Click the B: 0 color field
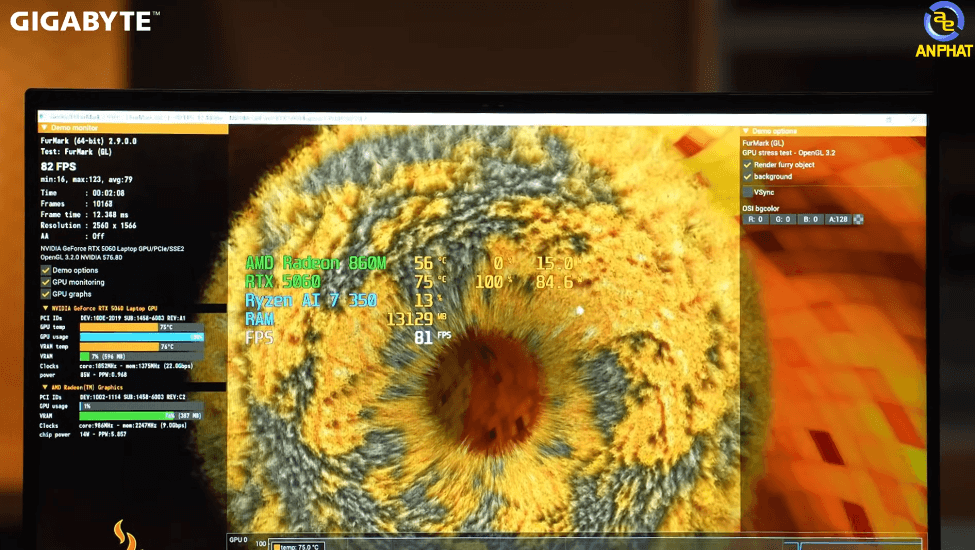The height and width of the screenshot is (550, 975). click(810, 219)
